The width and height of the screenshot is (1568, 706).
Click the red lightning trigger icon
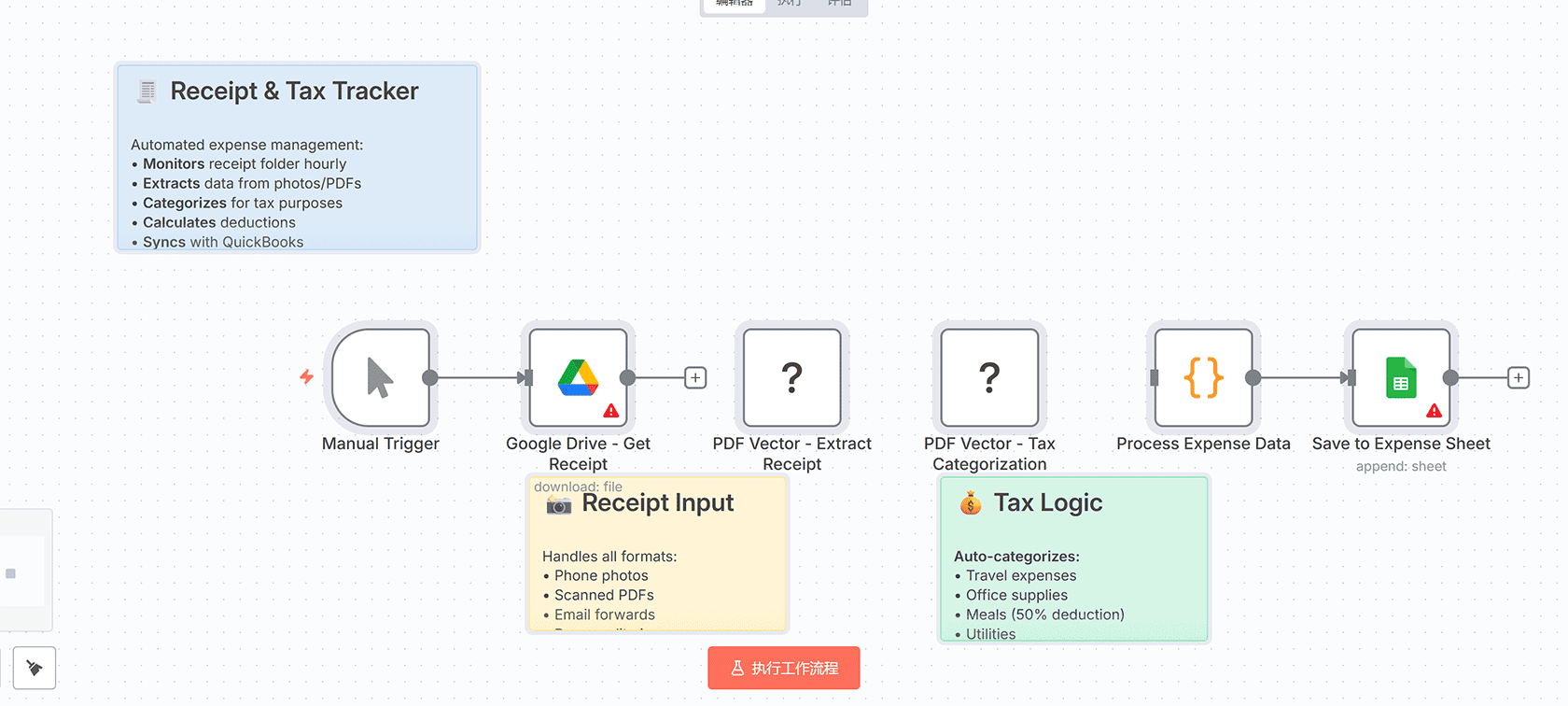pyautogui.click(x=306, y=377)
